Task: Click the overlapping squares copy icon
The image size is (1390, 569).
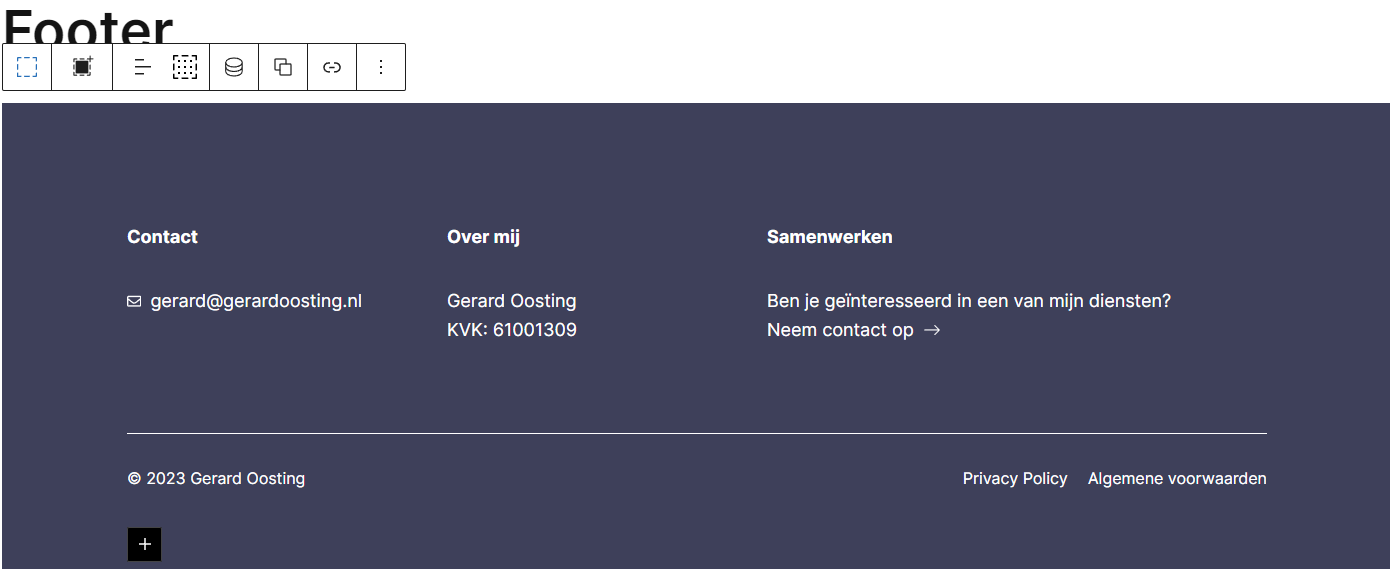Action: point(283,67)
